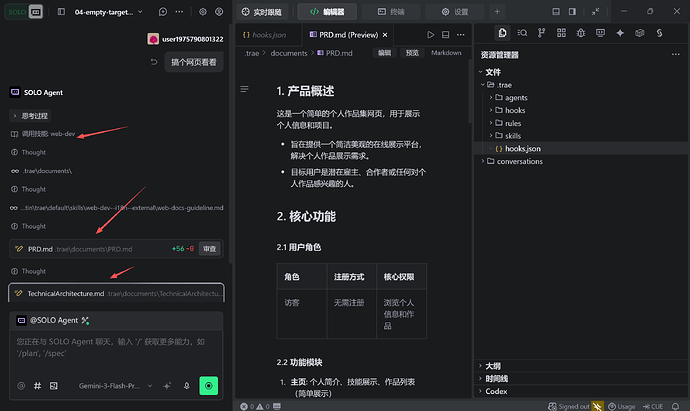Image resolution: width=690 pixels, height=411 pixels.
Task: Insert # context reference
Action: coord(37,386)
